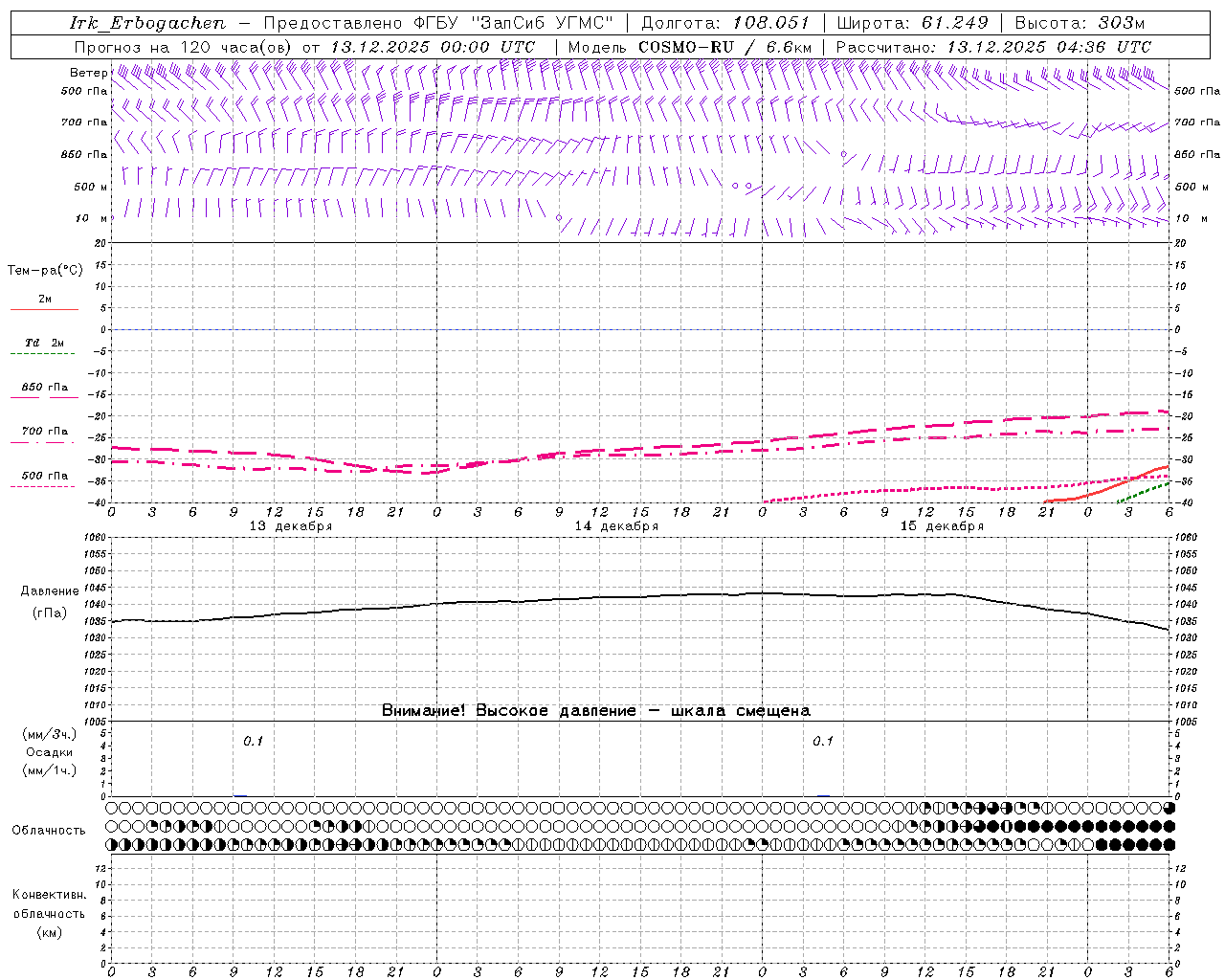Click the Конвективн. label of convective cloudiness

tap(49, 895)
